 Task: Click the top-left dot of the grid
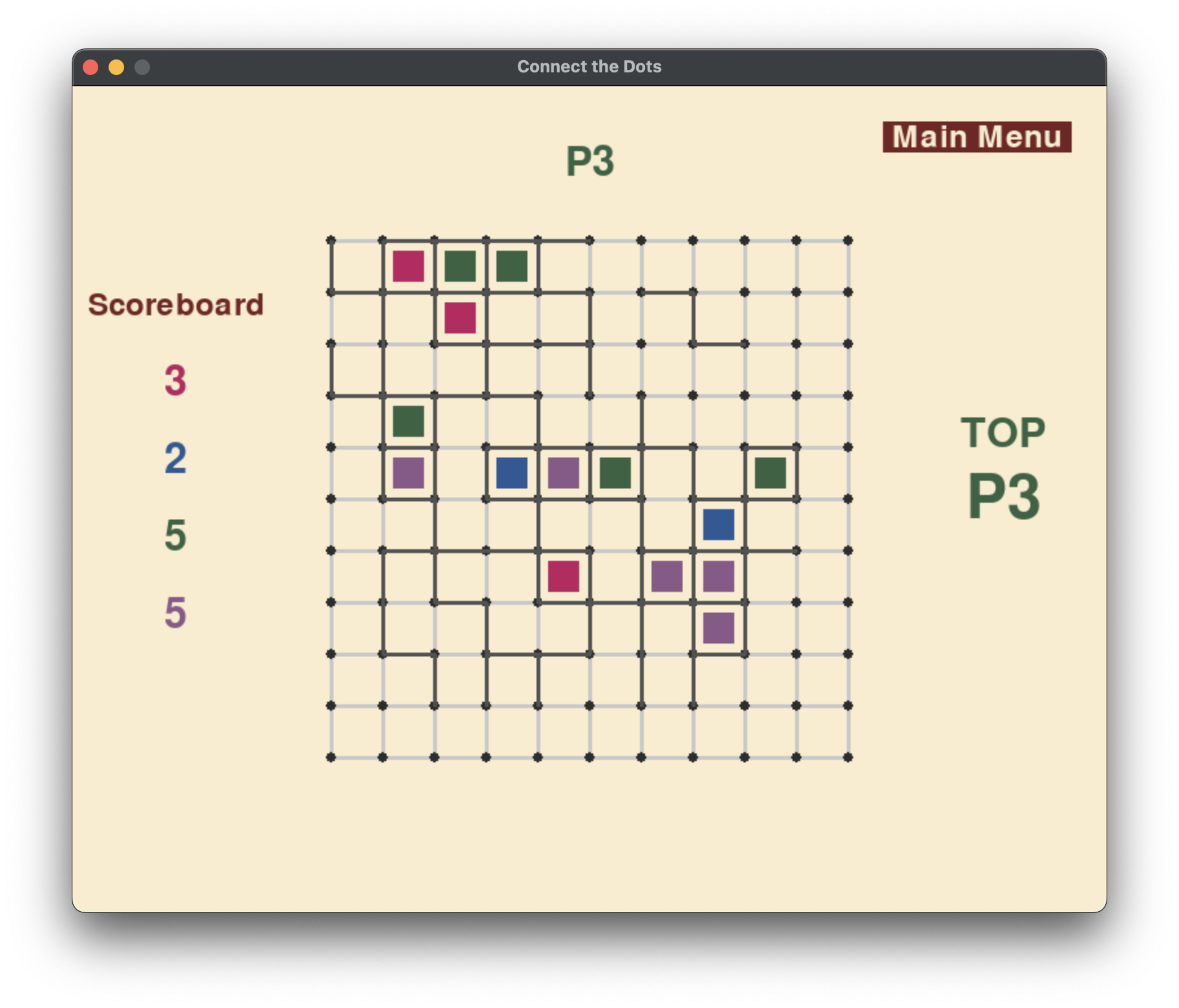tap(330, 240)
